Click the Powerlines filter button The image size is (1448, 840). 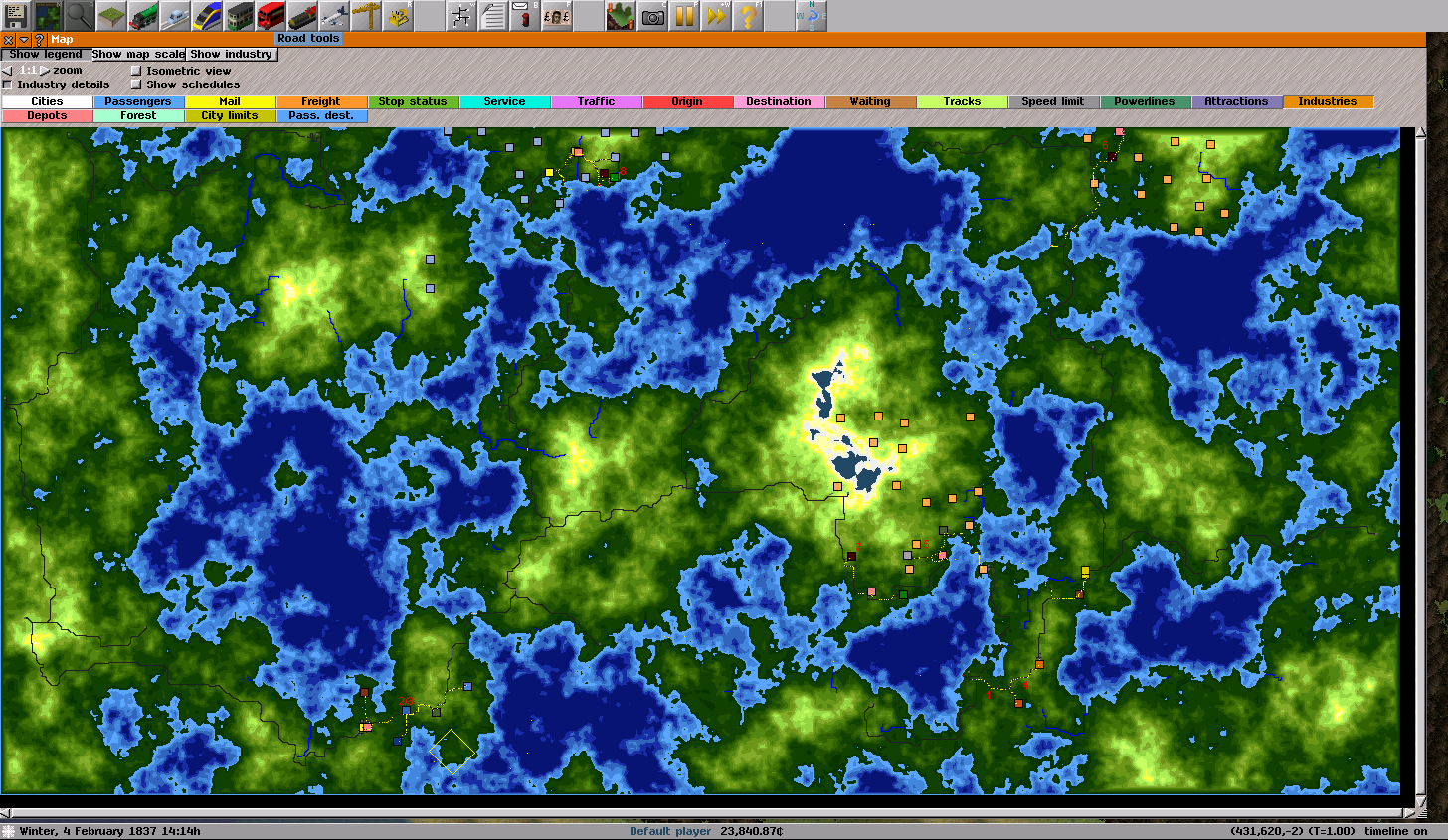tap(1145, 101)
